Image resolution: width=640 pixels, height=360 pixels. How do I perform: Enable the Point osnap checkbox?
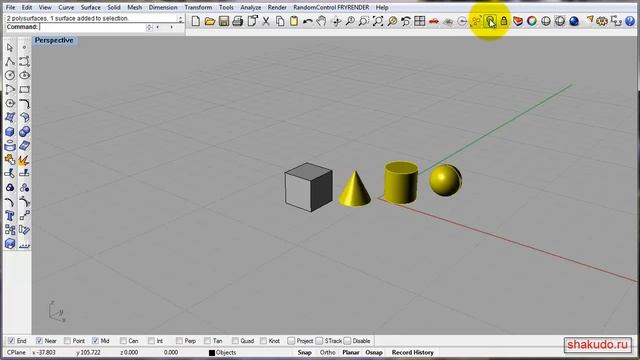click(x=67, y=341)
